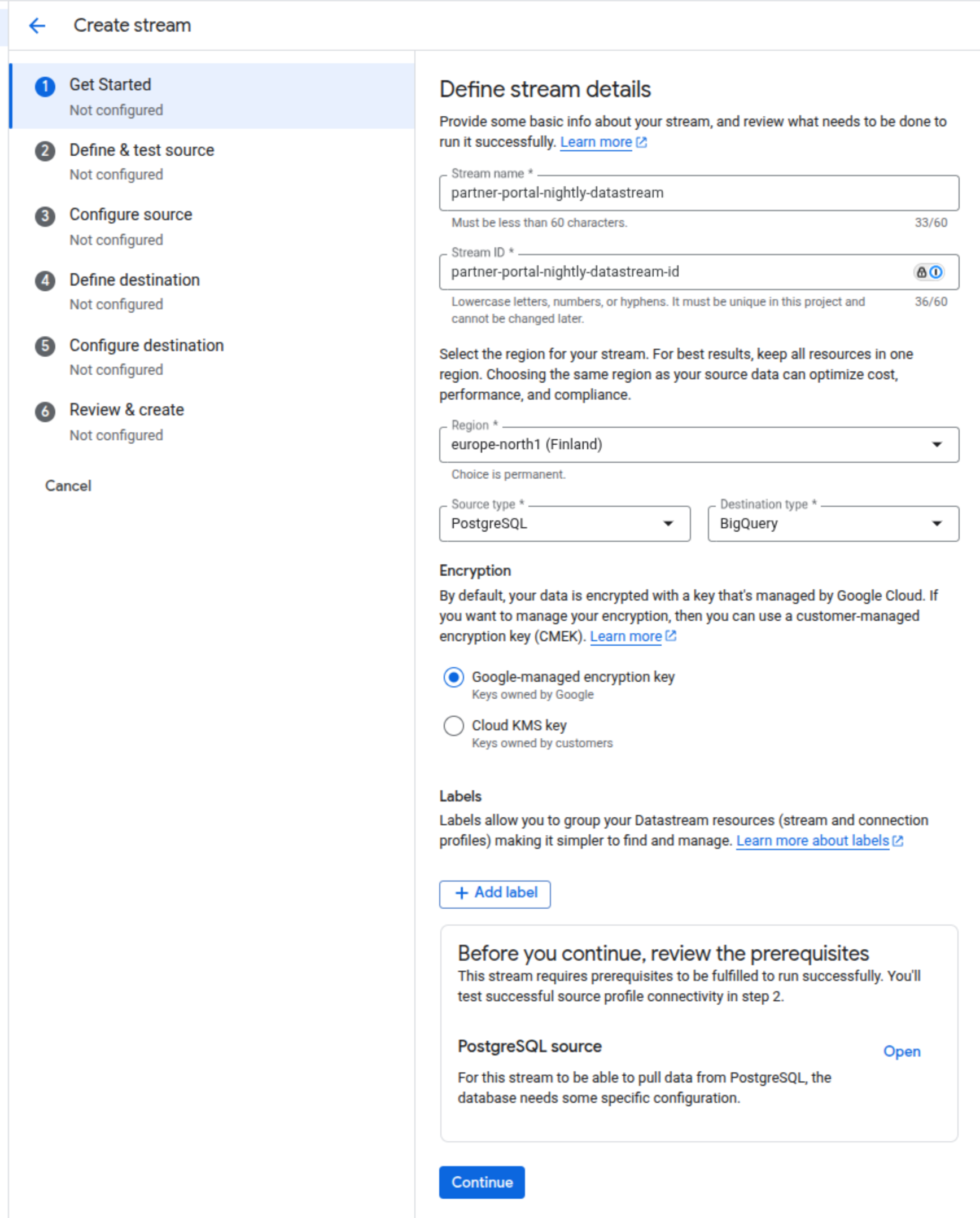980x1218 pixels.
Task: Click the step 6 number icon
Action: tap(45, 411)
